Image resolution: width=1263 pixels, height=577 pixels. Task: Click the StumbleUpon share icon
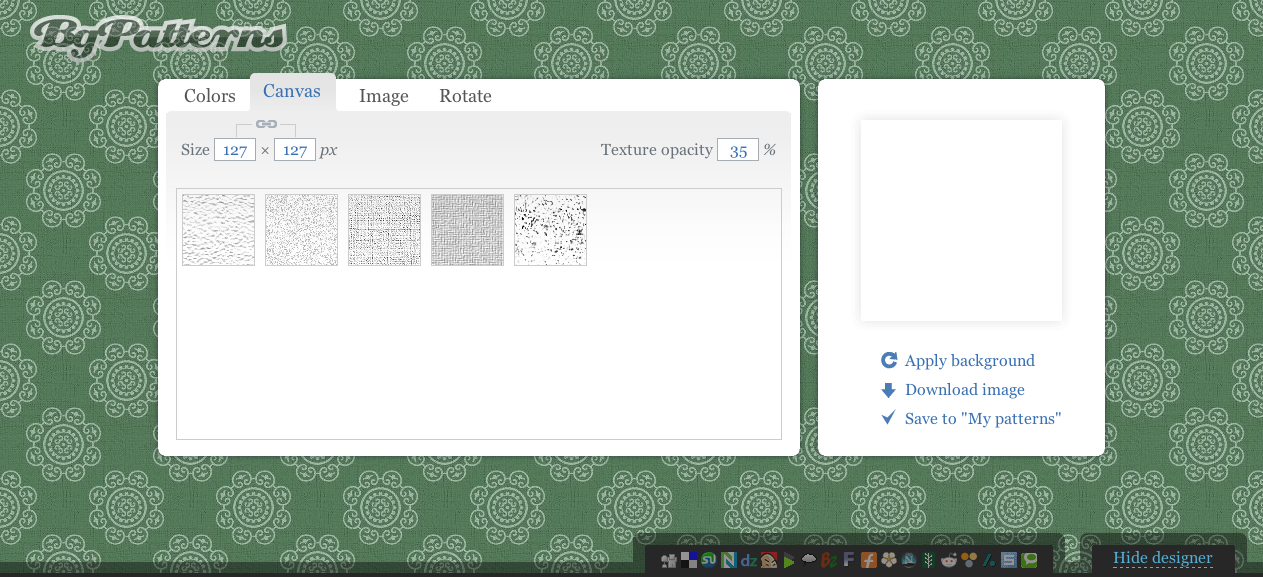[709, 560]
